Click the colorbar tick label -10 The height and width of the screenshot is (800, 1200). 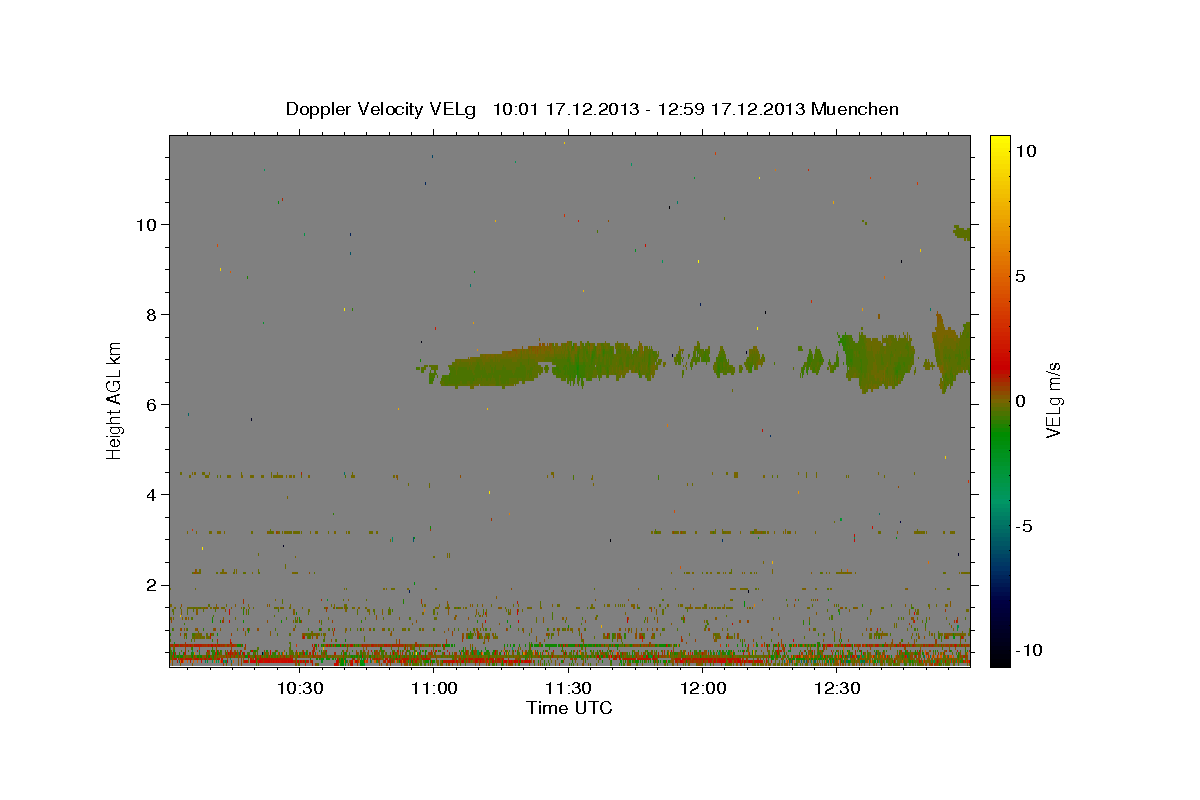click(1027, 650)
